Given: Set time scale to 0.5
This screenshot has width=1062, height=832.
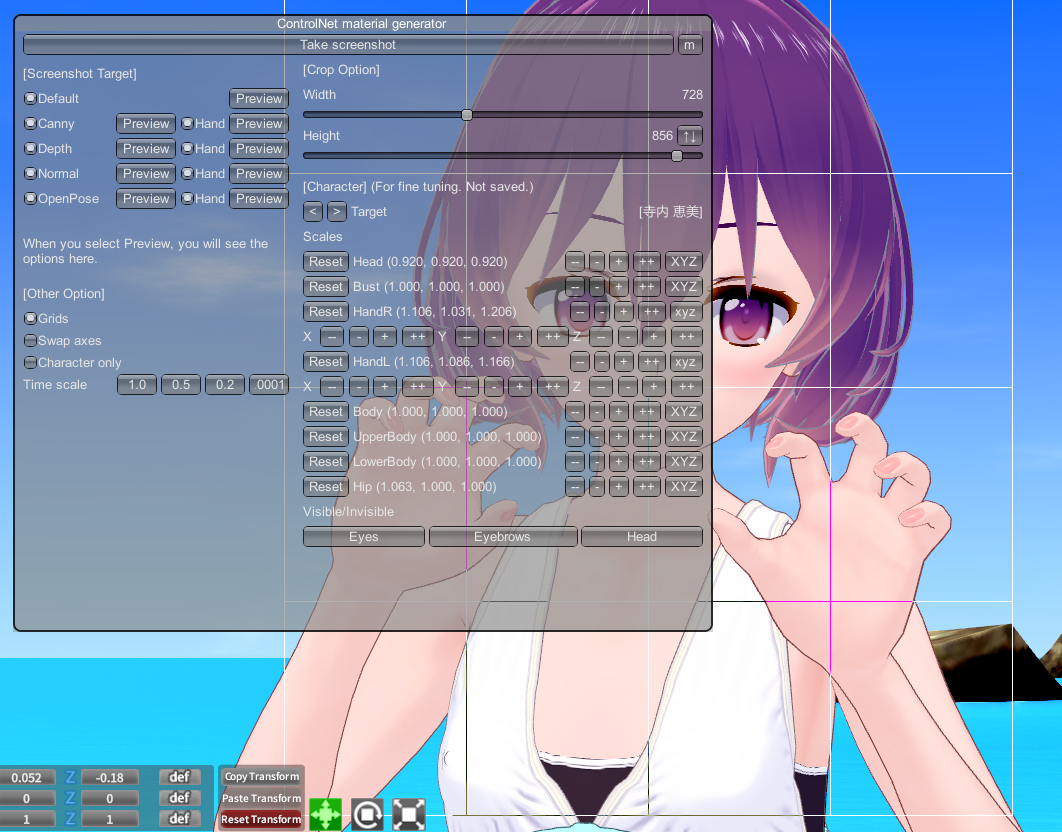Looking at the screenshot, I should (181, 385).
